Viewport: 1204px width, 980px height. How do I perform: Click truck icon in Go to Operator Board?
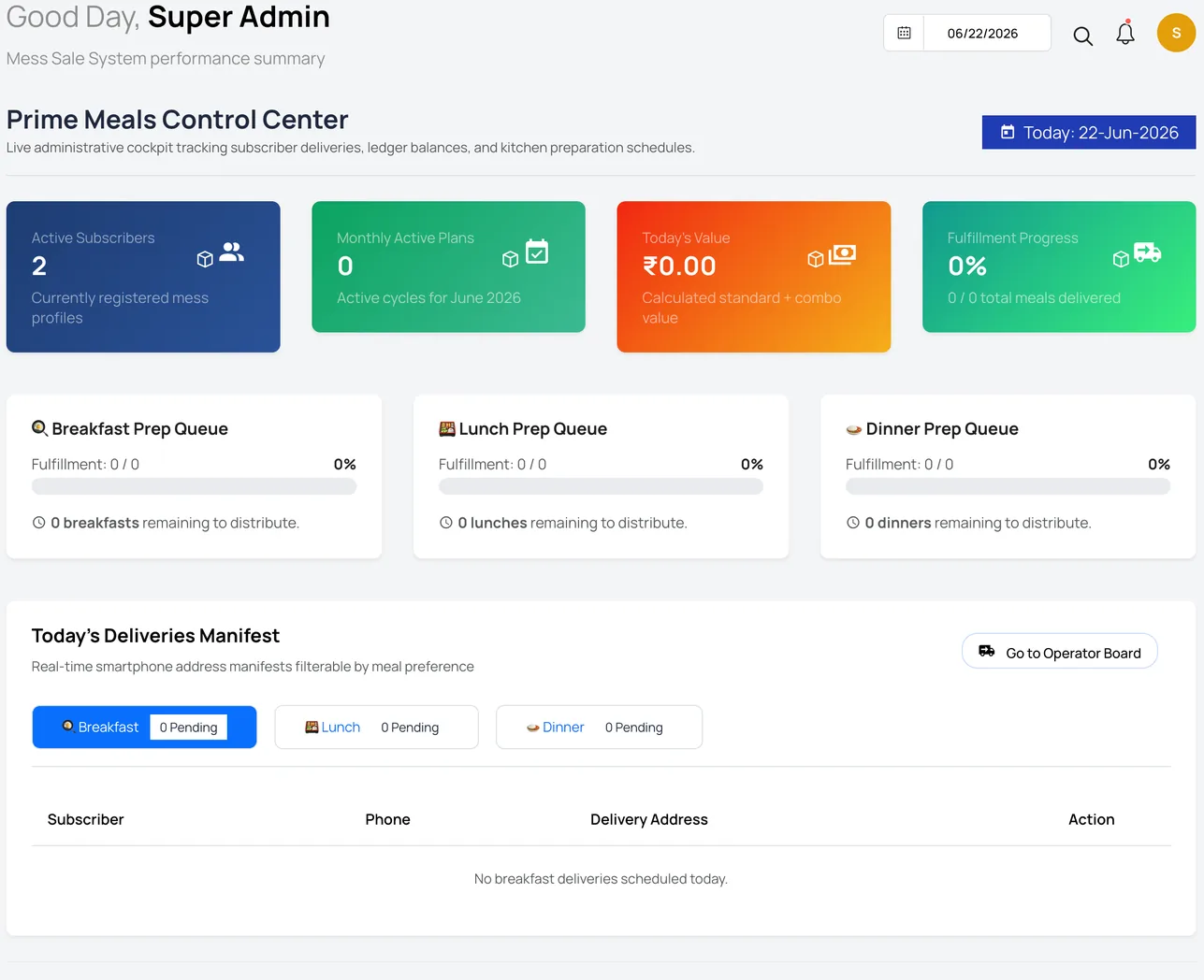(x=987, y=651)
